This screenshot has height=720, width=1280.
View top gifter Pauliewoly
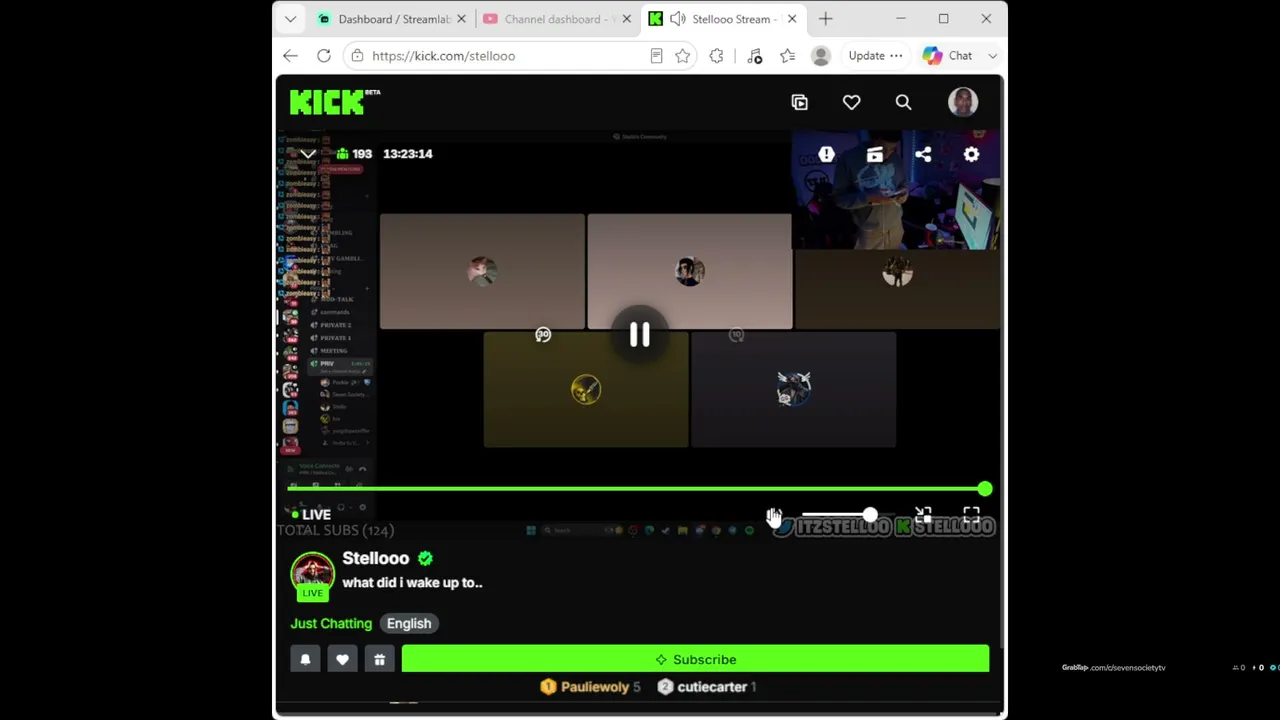coord(590,687)
